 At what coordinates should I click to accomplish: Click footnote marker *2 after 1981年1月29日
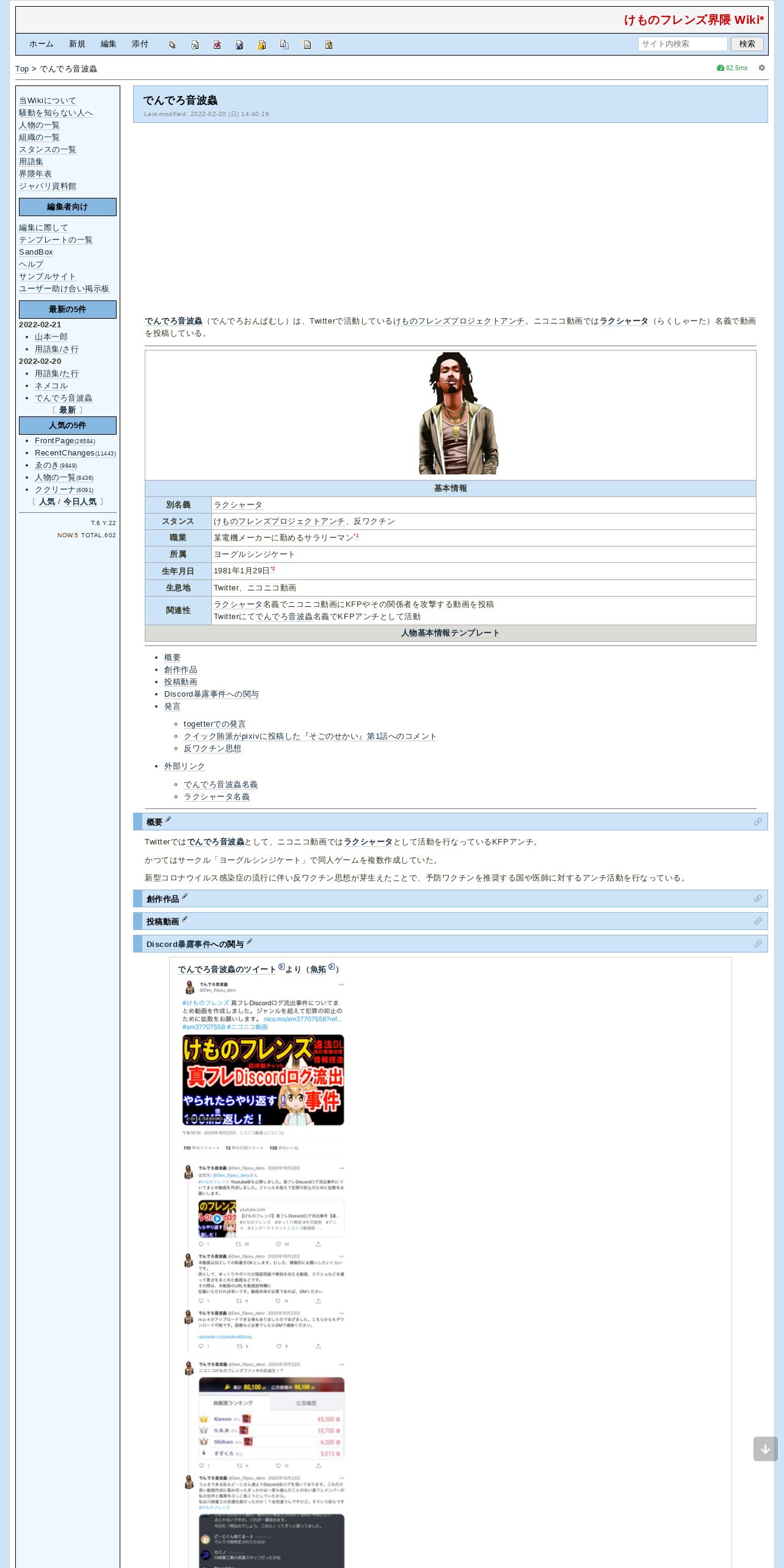pos(272,569)
